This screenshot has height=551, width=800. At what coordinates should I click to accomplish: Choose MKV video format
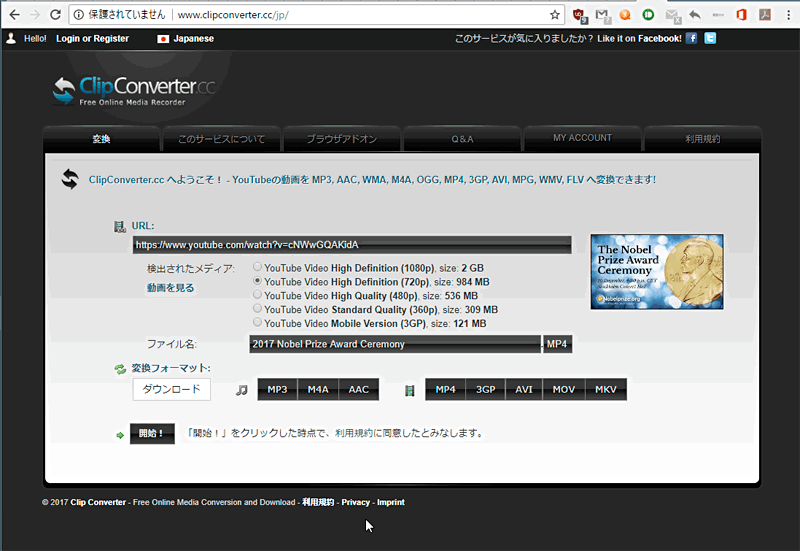coord(606,389)
